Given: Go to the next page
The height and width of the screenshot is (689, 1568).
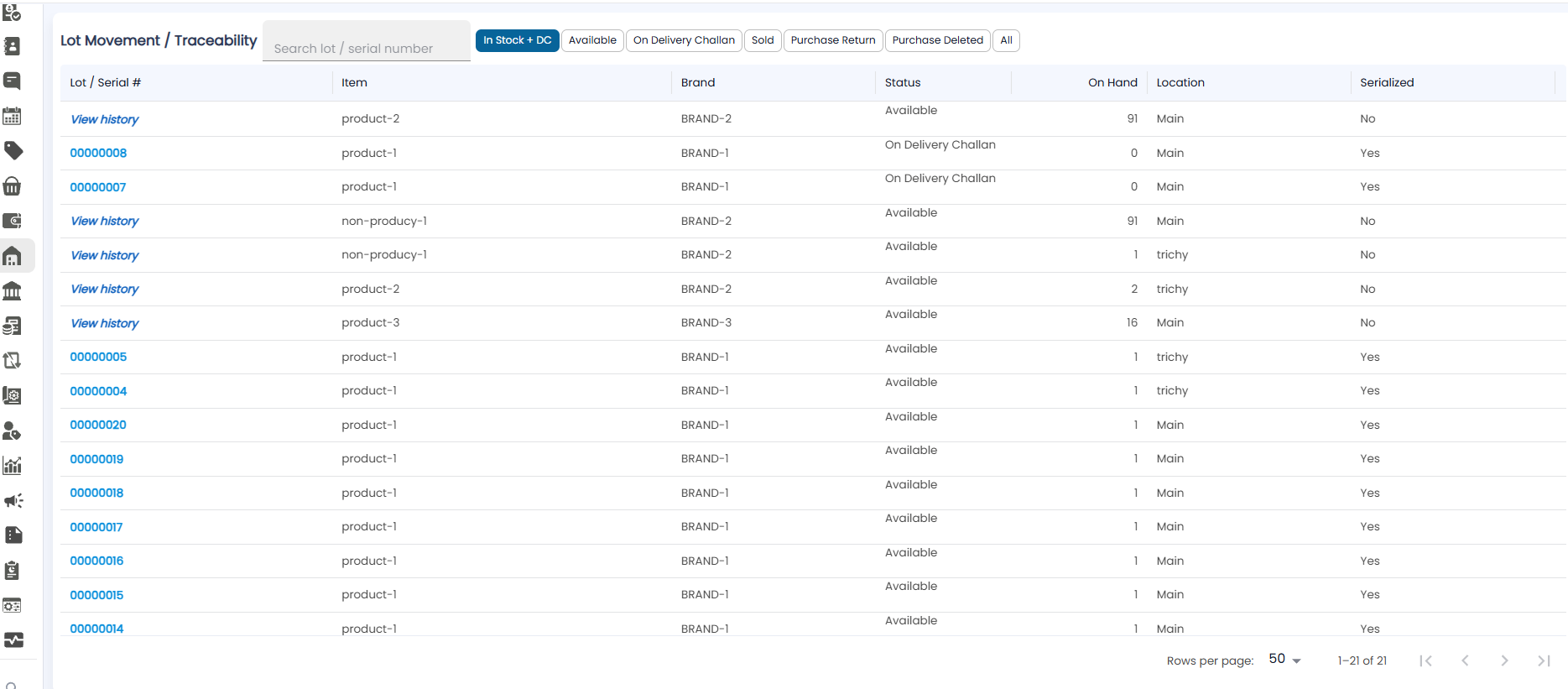Looking at the screenshot, I should click(x=1504, y=660).
